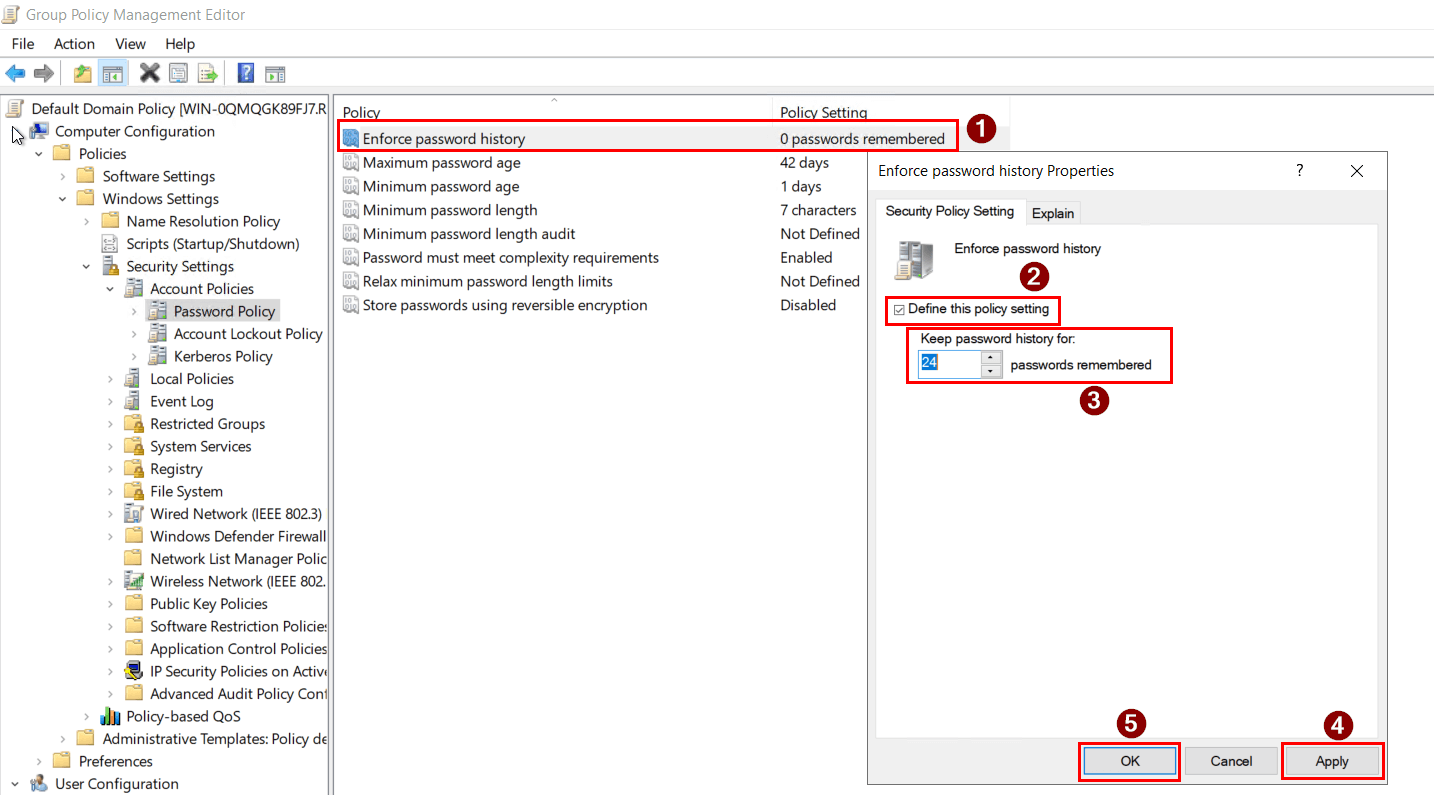Click the Forward navigation arrow in the toolbar
Screen dimensions: 1434x795
tap(44, 73)
